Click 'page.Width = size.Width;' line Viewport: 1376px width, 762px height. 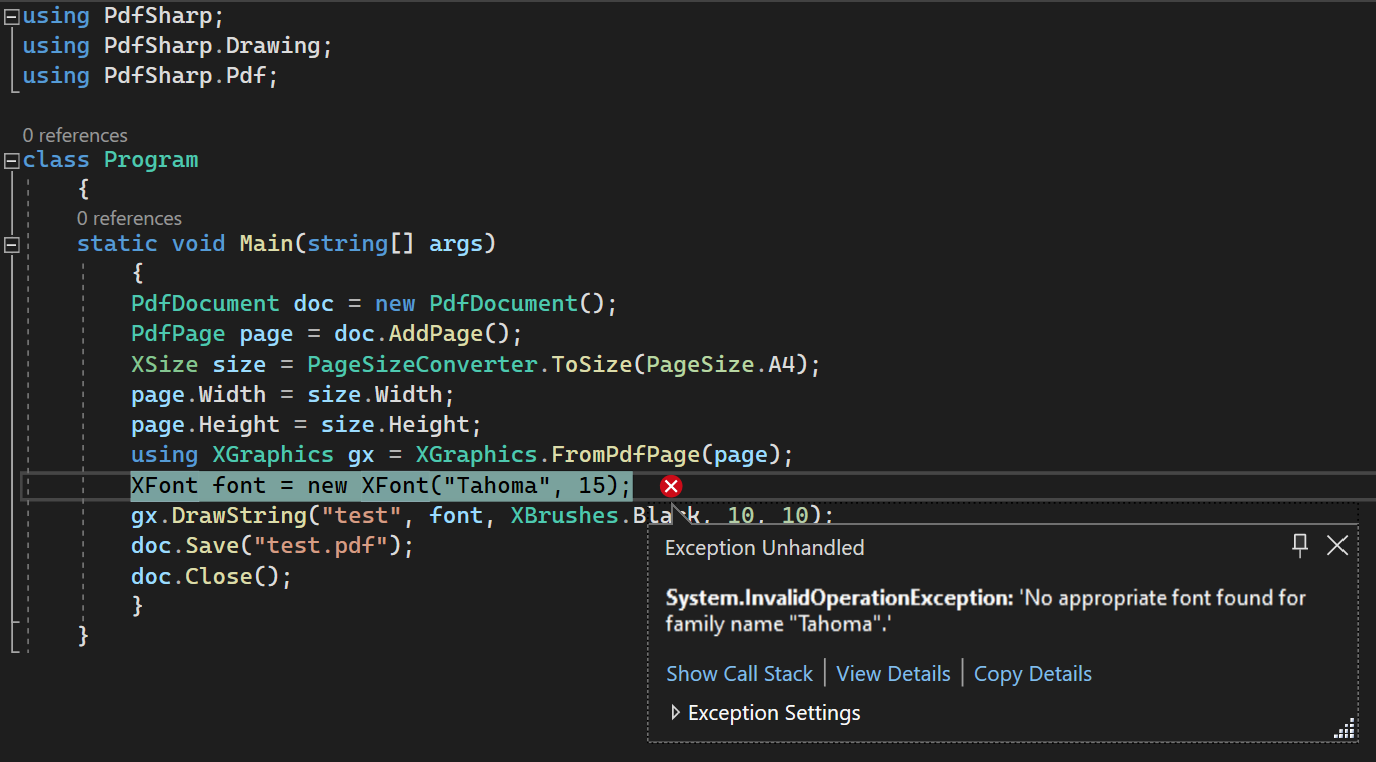(293, 394)
